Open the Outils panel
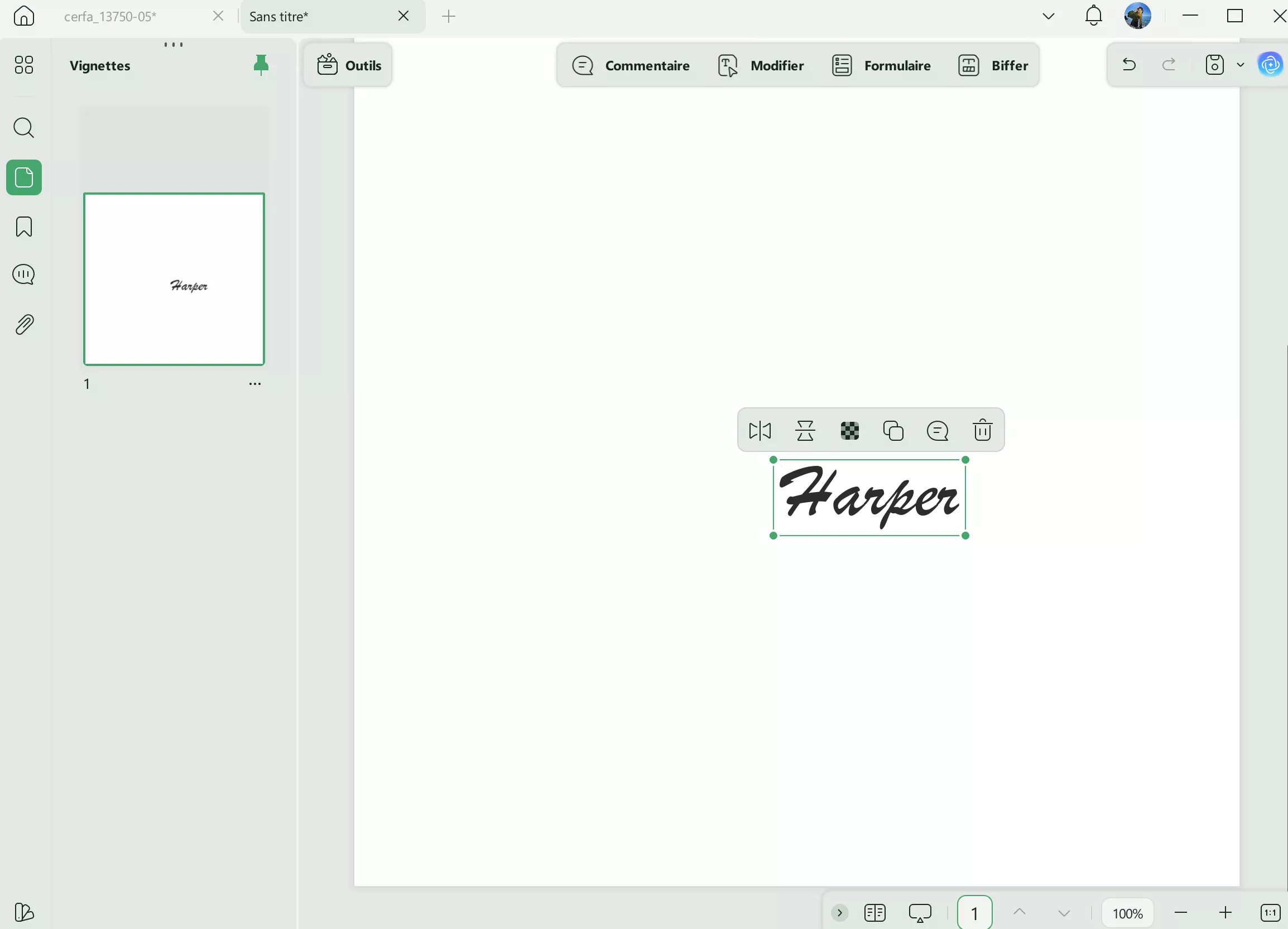Image resolution: width=1288 pixels, height=929 pixels. click(x=348, y=65)
